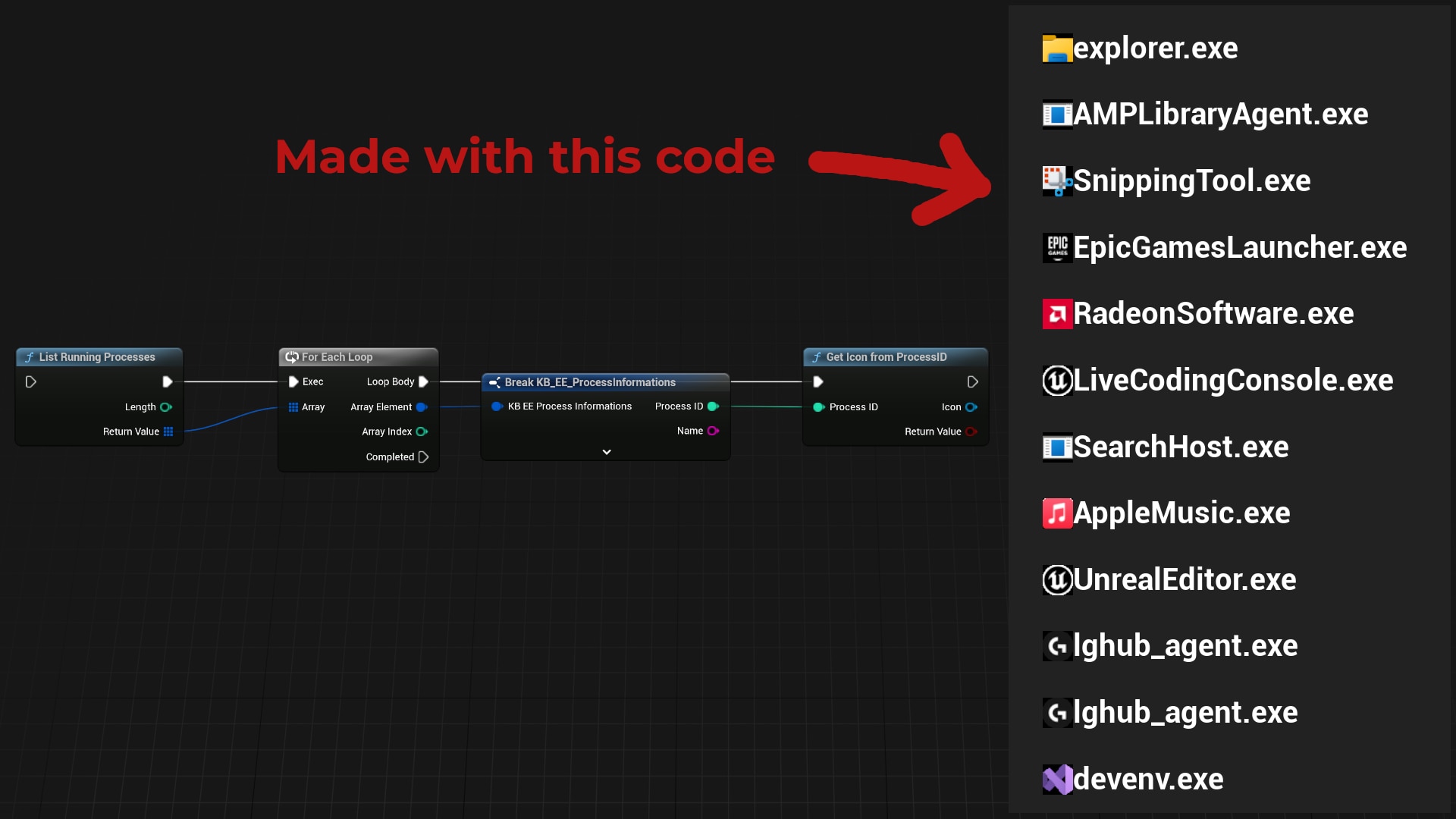The width and height of the screenshot is (1456, 819).
Task: Select the For Each Loop node header
Action: (337, 357)
